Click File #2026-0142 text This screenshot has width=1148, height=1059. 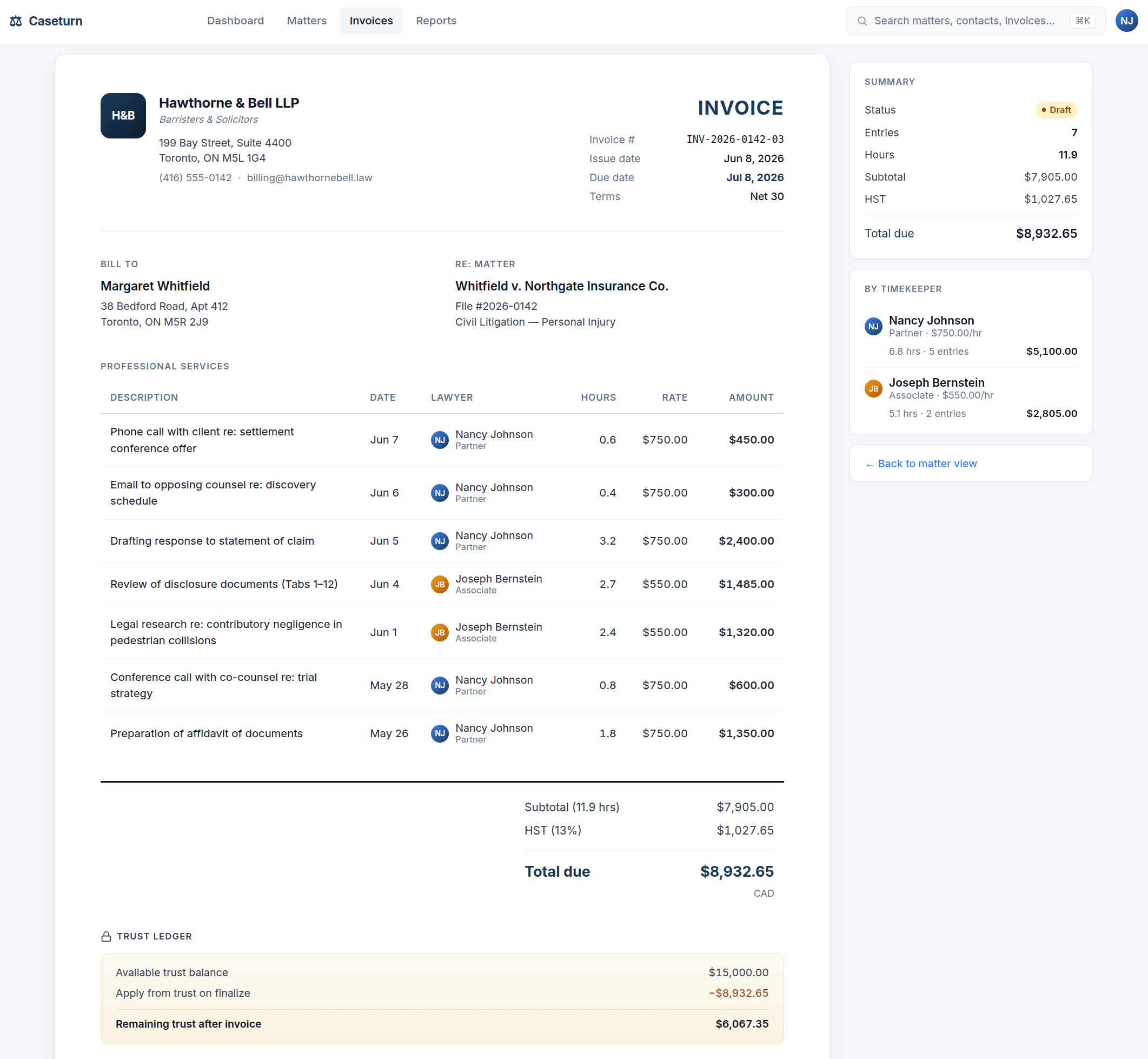[x=496, y=307]
